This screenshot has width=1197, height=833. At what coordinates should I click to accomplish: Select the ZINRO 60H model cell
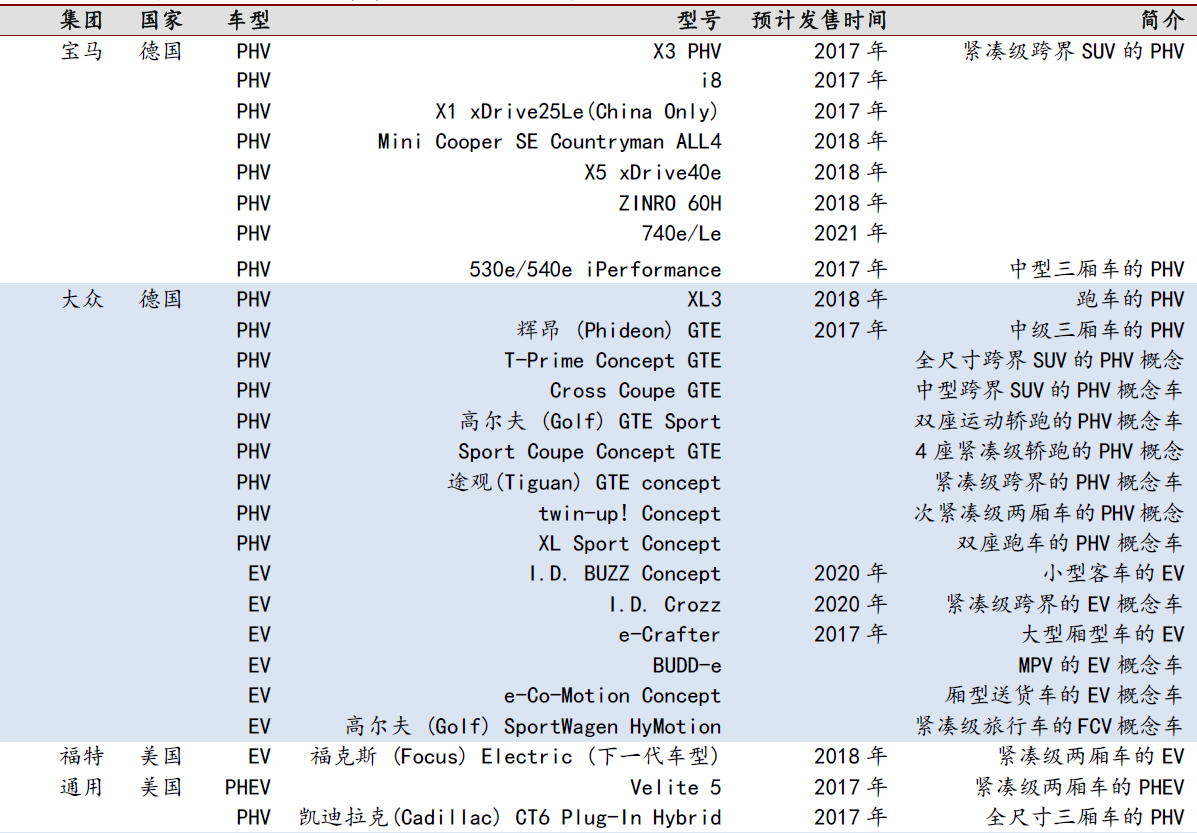669,203
